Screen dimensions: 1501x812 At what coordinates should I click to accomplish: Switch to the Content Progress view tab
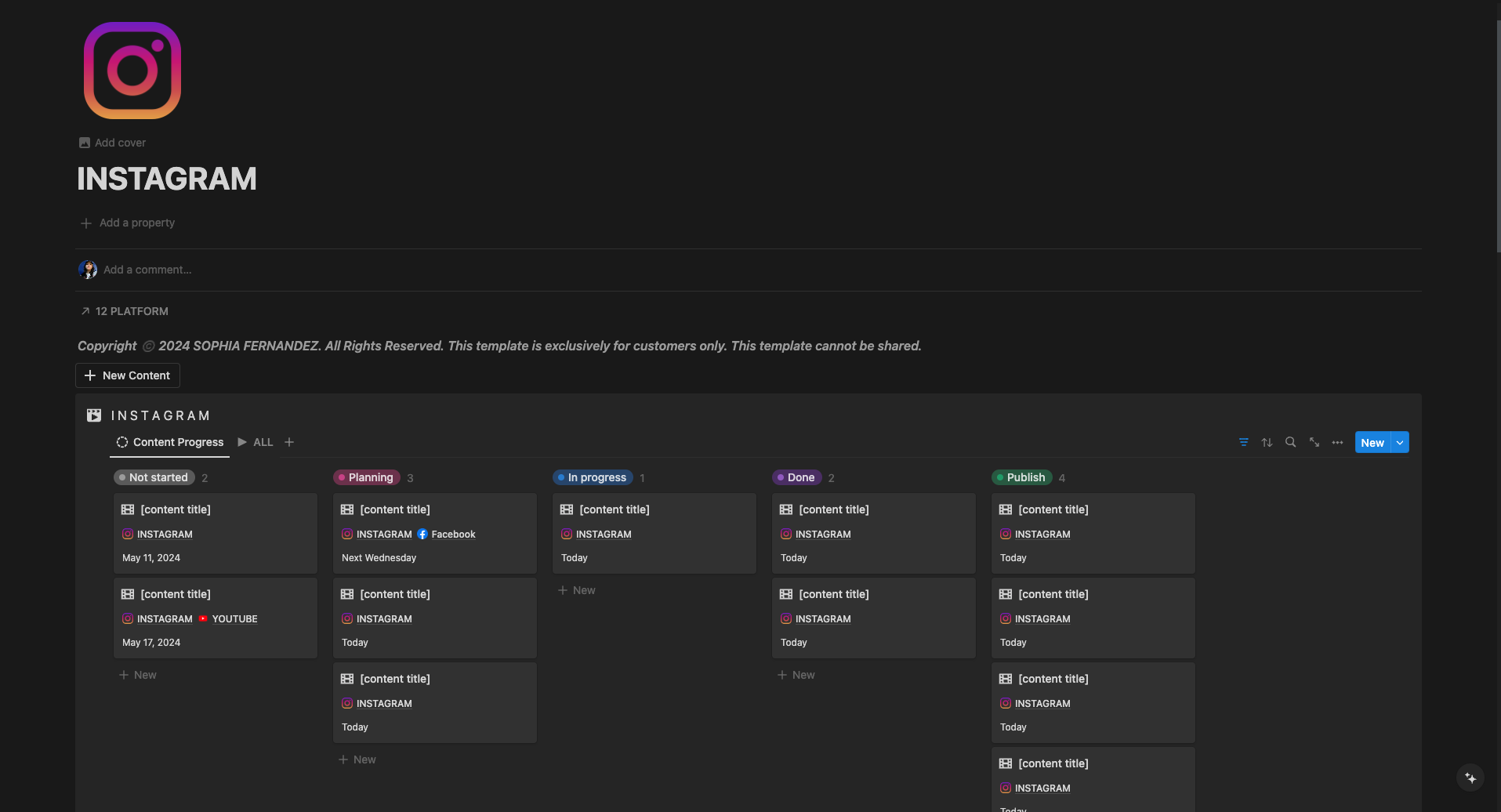pos(170,442)
